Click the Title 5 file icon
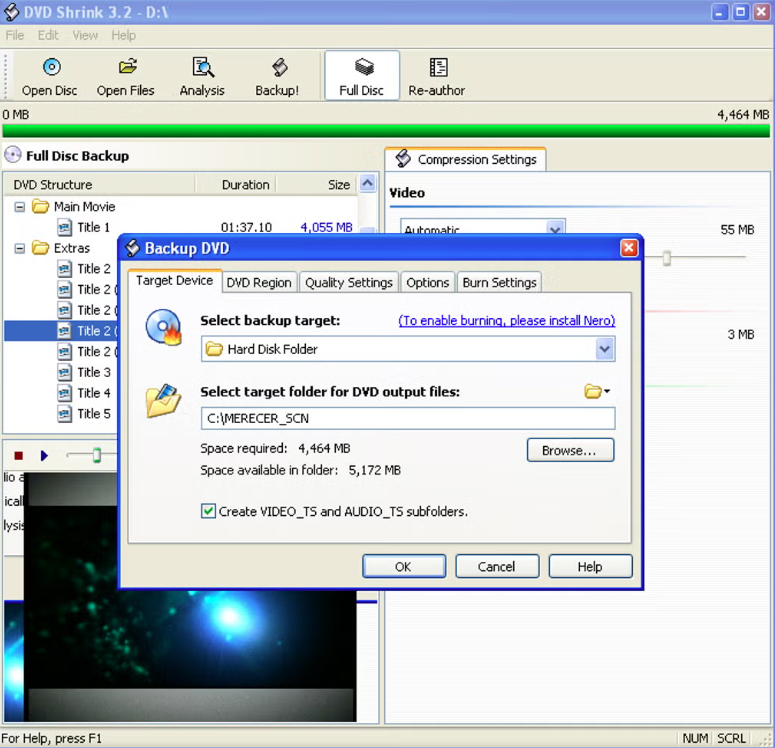The image size is (775, 748). coord(64,414)
